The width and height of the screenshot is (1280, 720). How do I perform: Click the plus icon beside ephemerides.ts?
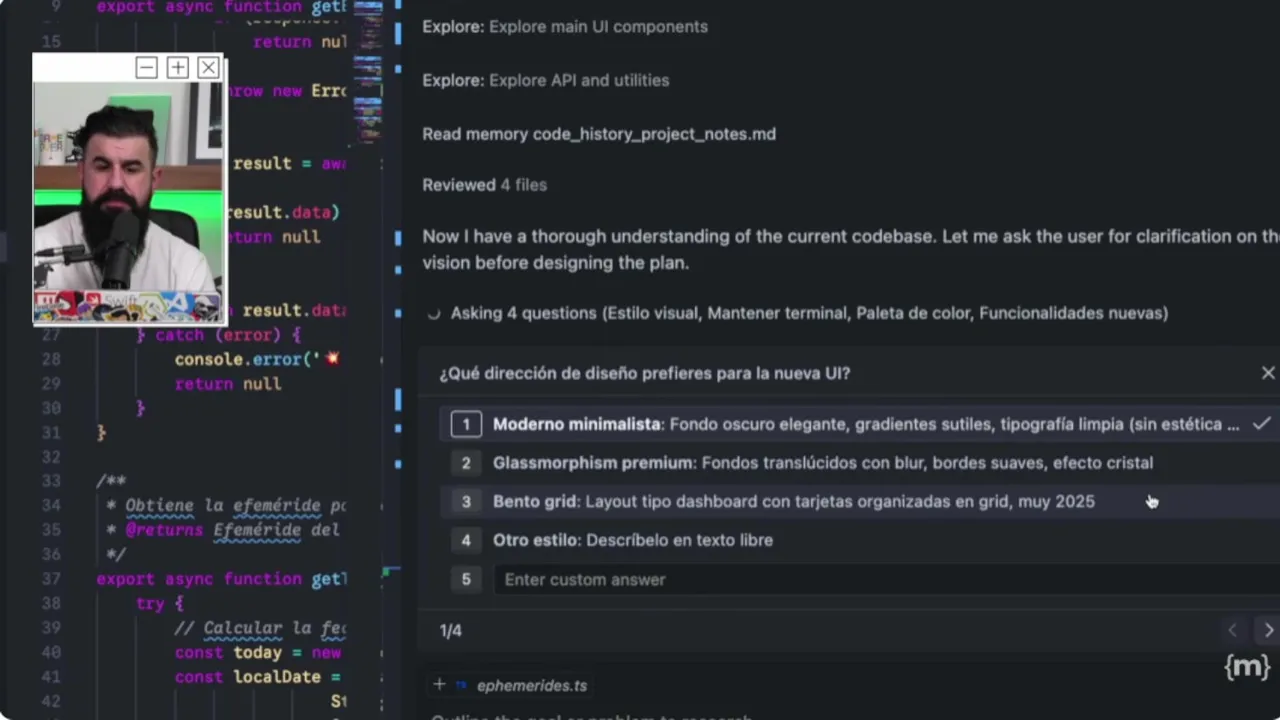coord(439,685)
